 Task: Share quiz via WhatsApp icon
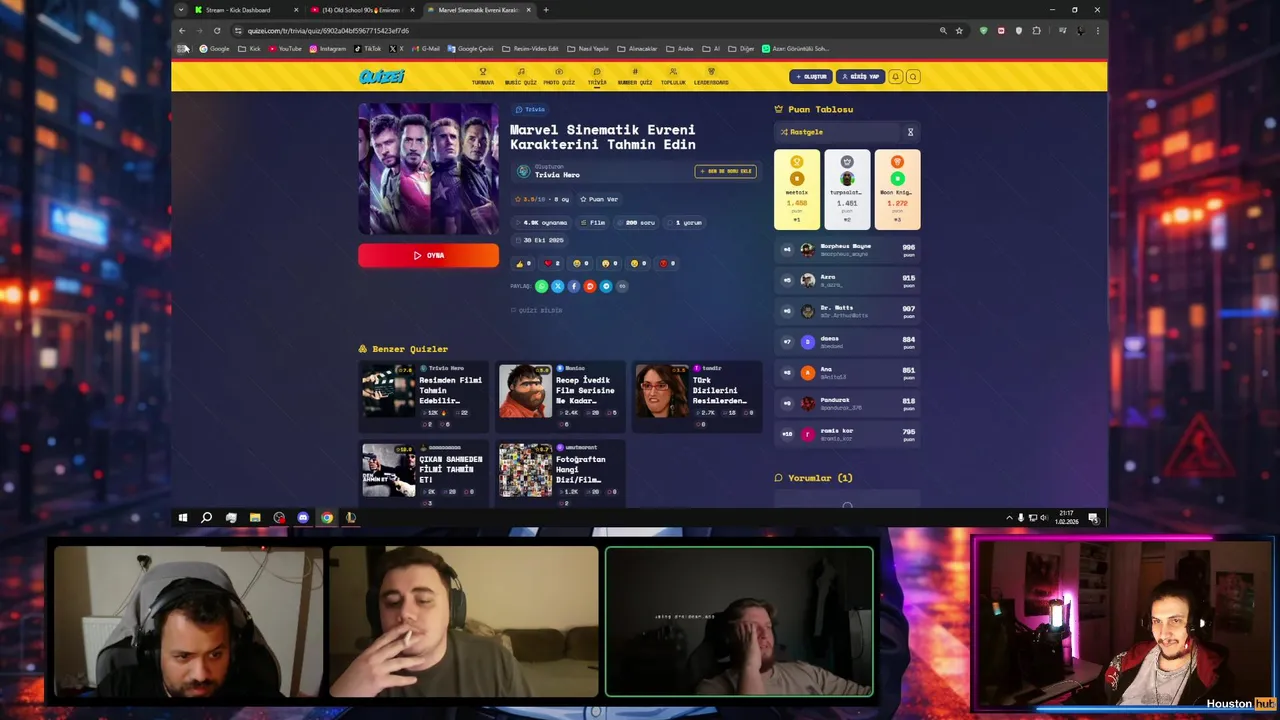(541, 286)
